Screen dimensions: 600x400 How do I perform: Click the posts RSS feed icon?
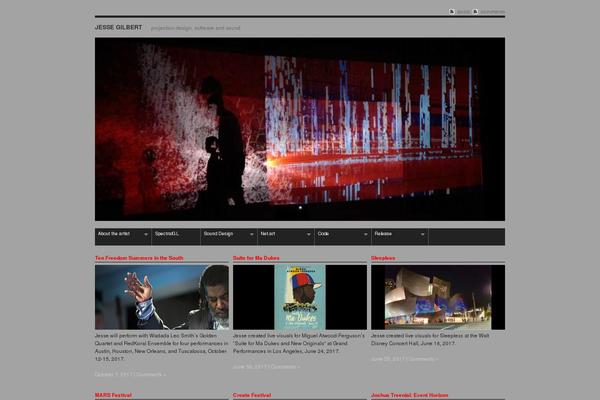[x=452, y=11]
